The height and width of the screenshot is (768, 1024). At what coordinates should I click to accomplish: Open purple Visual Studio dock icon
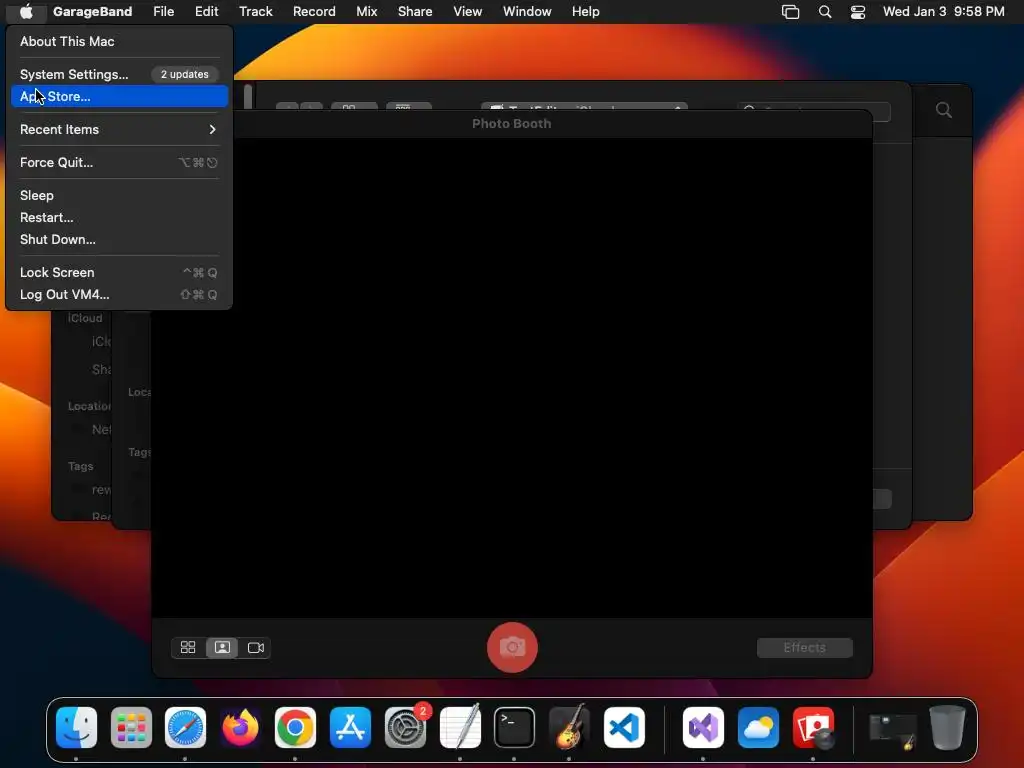(703, 727)
